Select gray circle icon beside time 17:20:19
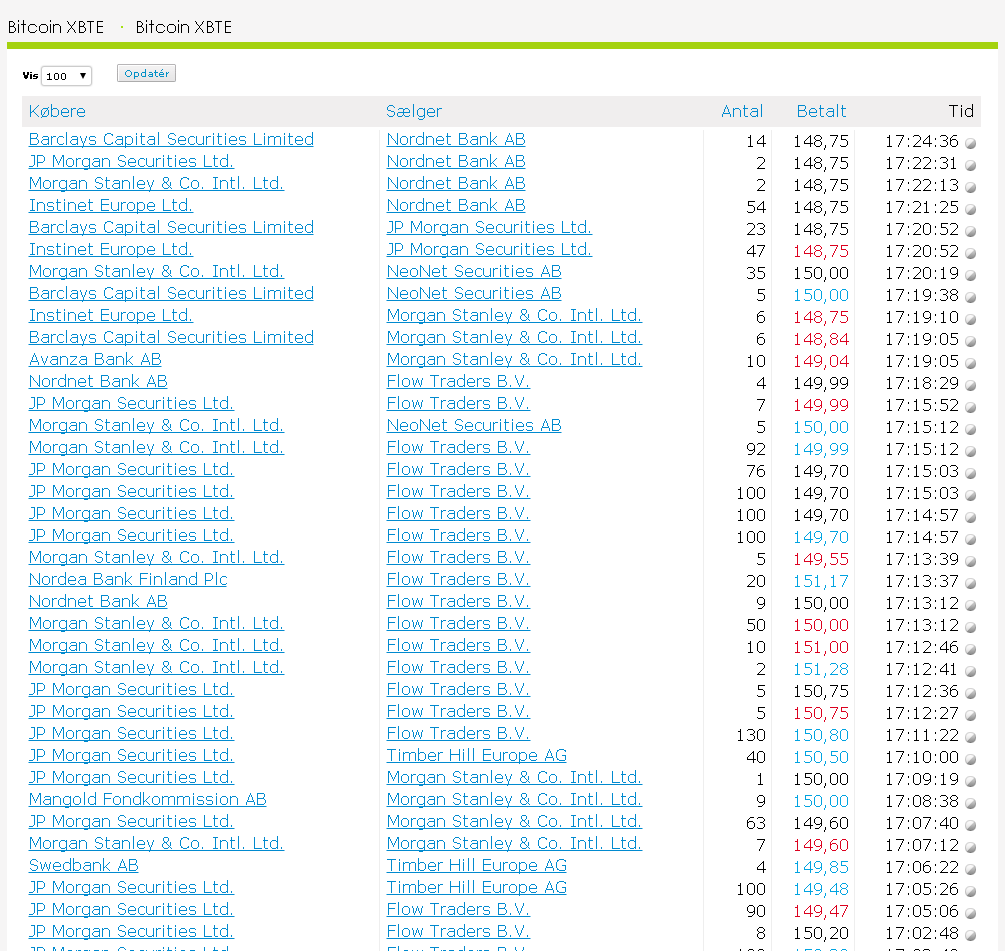This screenshot has height=951, width=1005. pyautogui.click(x=970, y=275)
